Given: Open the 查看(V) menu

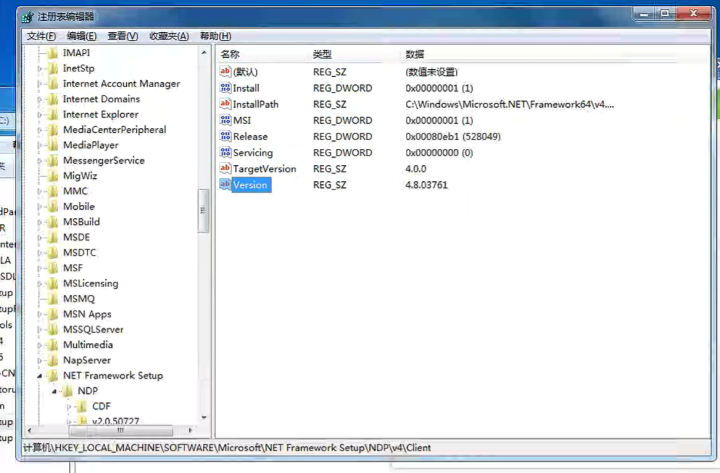Looking at the screenshot, I should [123, 36].
